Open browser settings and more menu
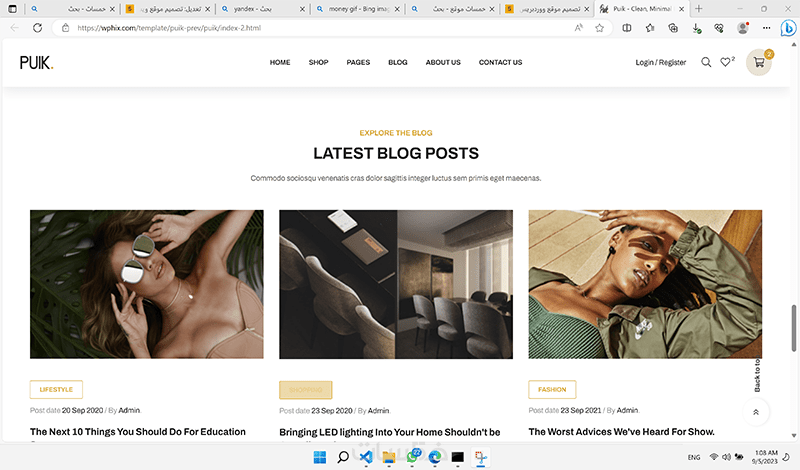 click(766, 28)
